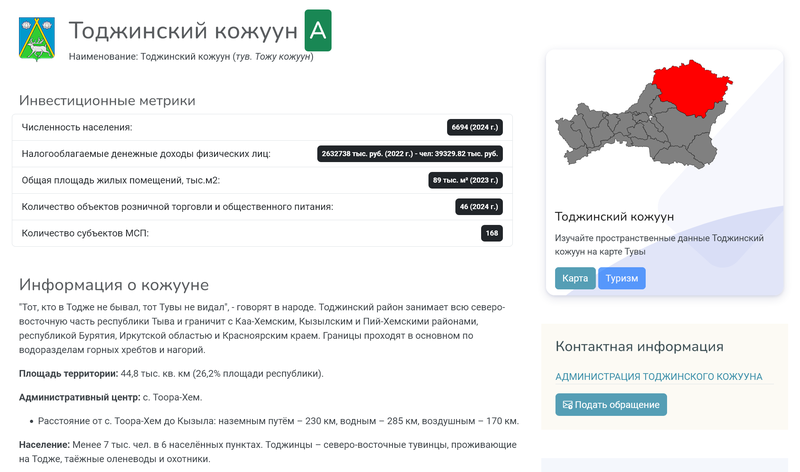Viewport: 800px width, 472px height.
Task: Click the envelope icon in Подать обращение
Action: tap(567, 405)
